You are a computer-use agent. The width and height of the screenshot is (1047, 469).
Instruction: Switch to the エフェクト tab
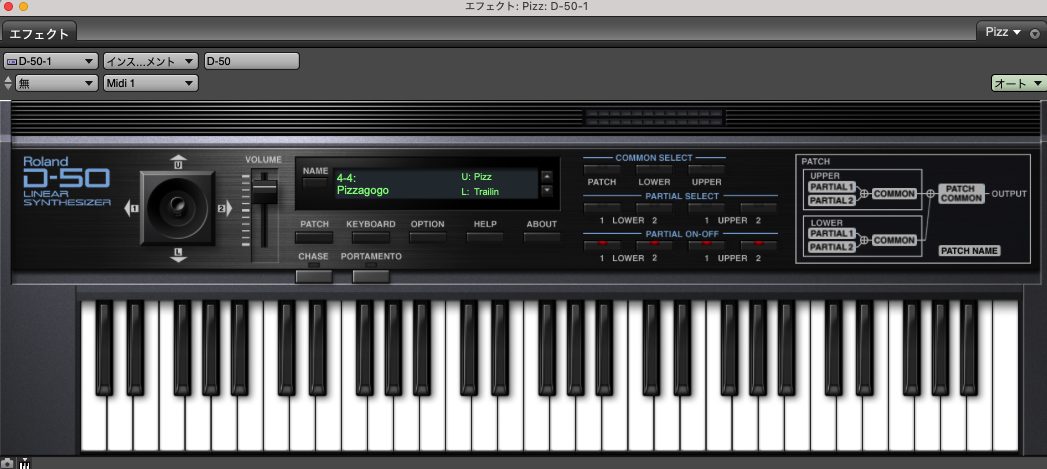[x=39, y=33]
